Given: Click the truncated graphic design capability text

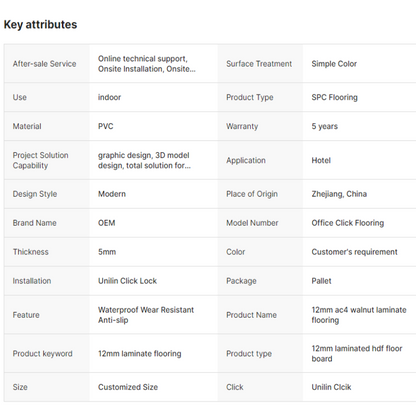Looking at the screenshot, I should (x=144, y=160).
